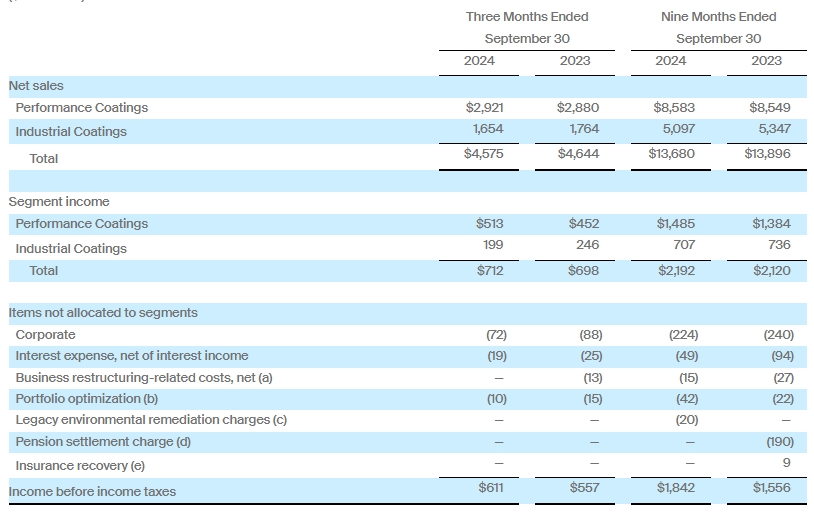Click Business restructuring-related costs, net (a) label
The image size is (814, 517).
point(144,377)
